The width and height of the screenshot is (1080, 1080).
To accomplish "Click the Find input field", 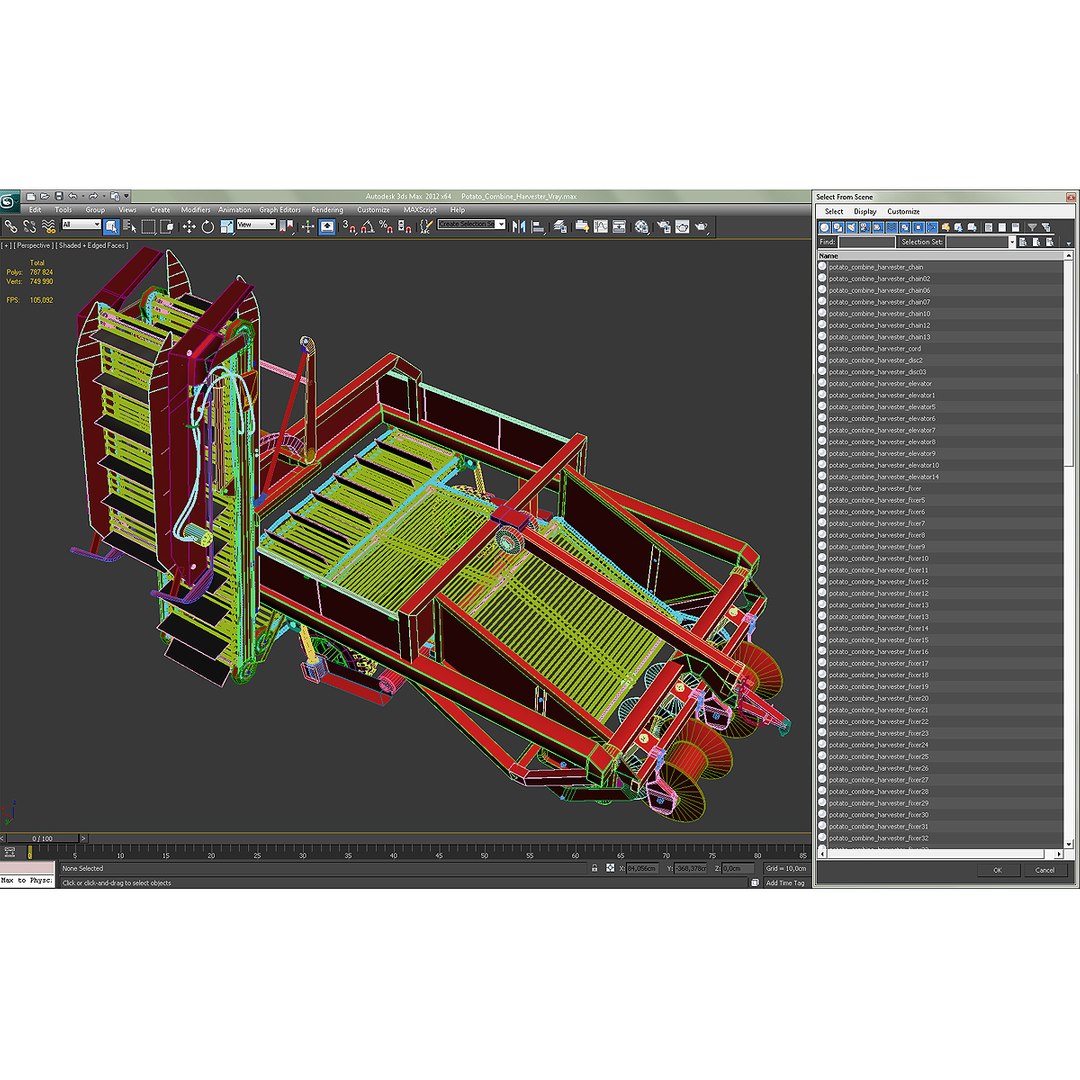I will [x=866, y=242].
